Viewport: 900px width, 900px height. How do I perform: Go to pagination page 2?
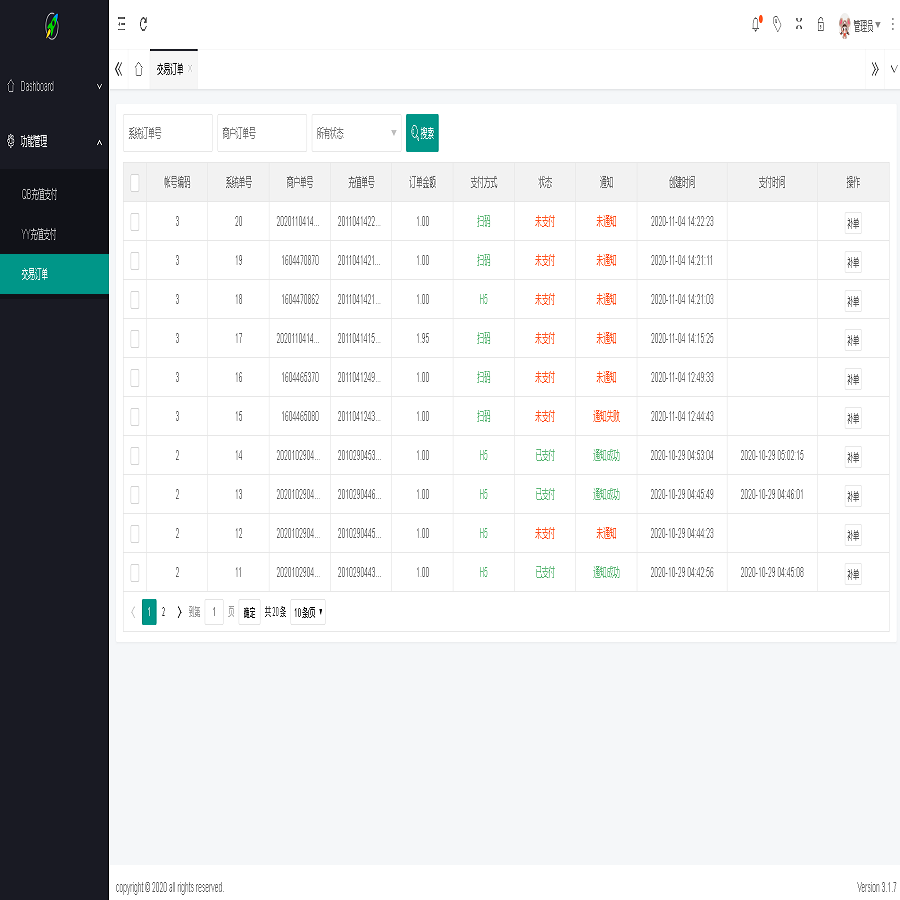click(164, 611)
